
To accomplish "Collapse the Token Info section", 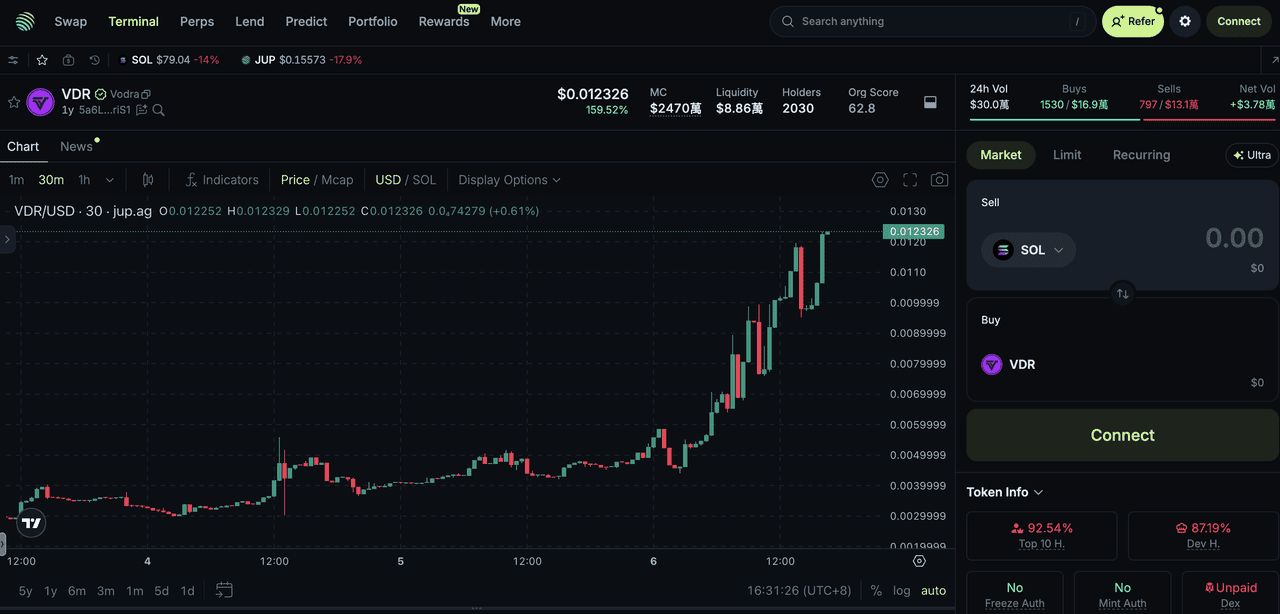I will 1005,492.
